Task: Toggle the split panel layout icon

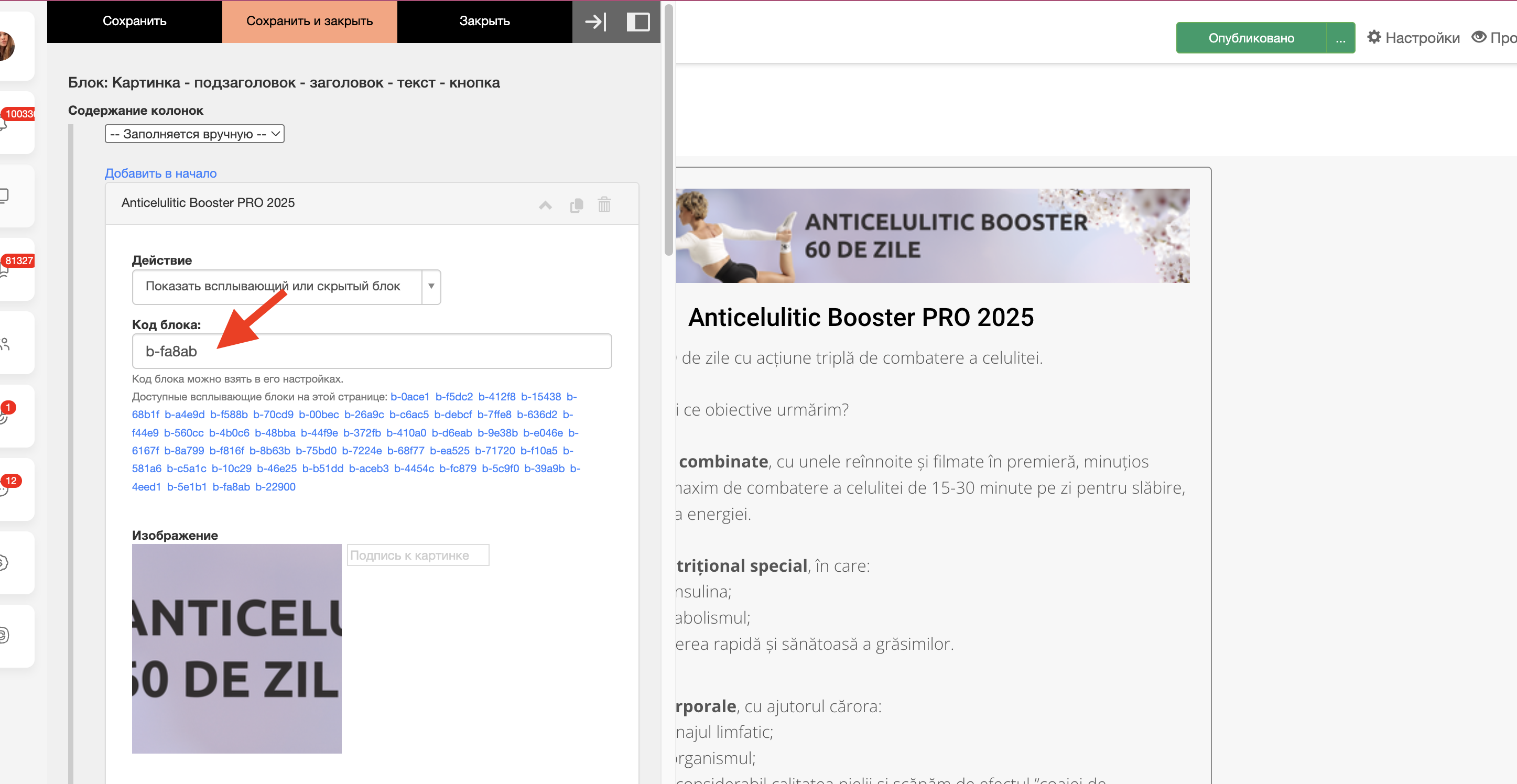Action: (x=638, y=22)
